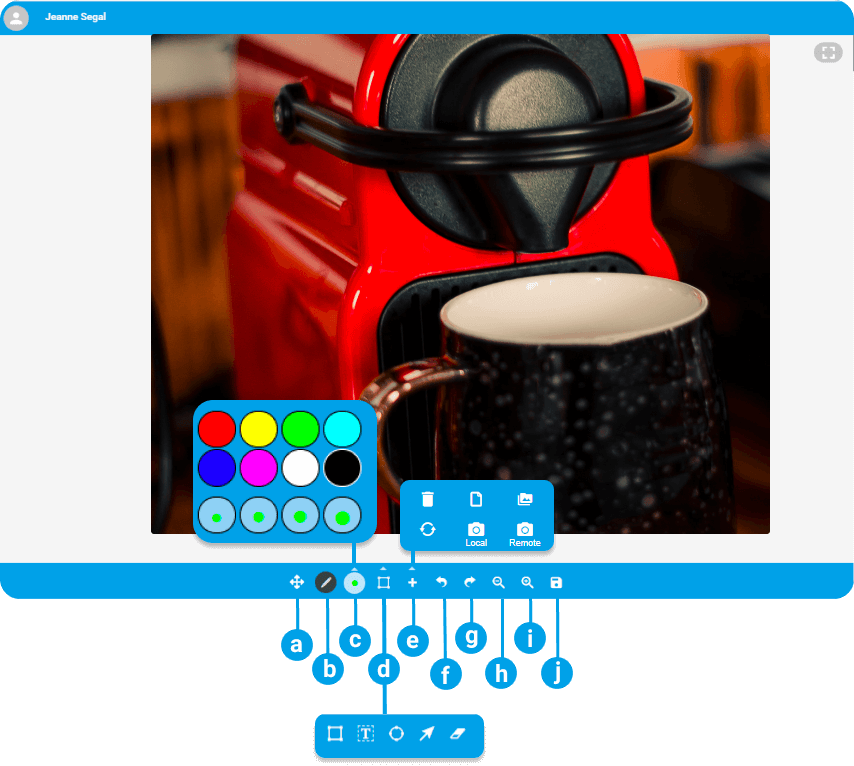The width and height of the screenshot is (854, 766).
Task: Select the rectangle shape in bottom popup
Action: click(x=335, y=734)
